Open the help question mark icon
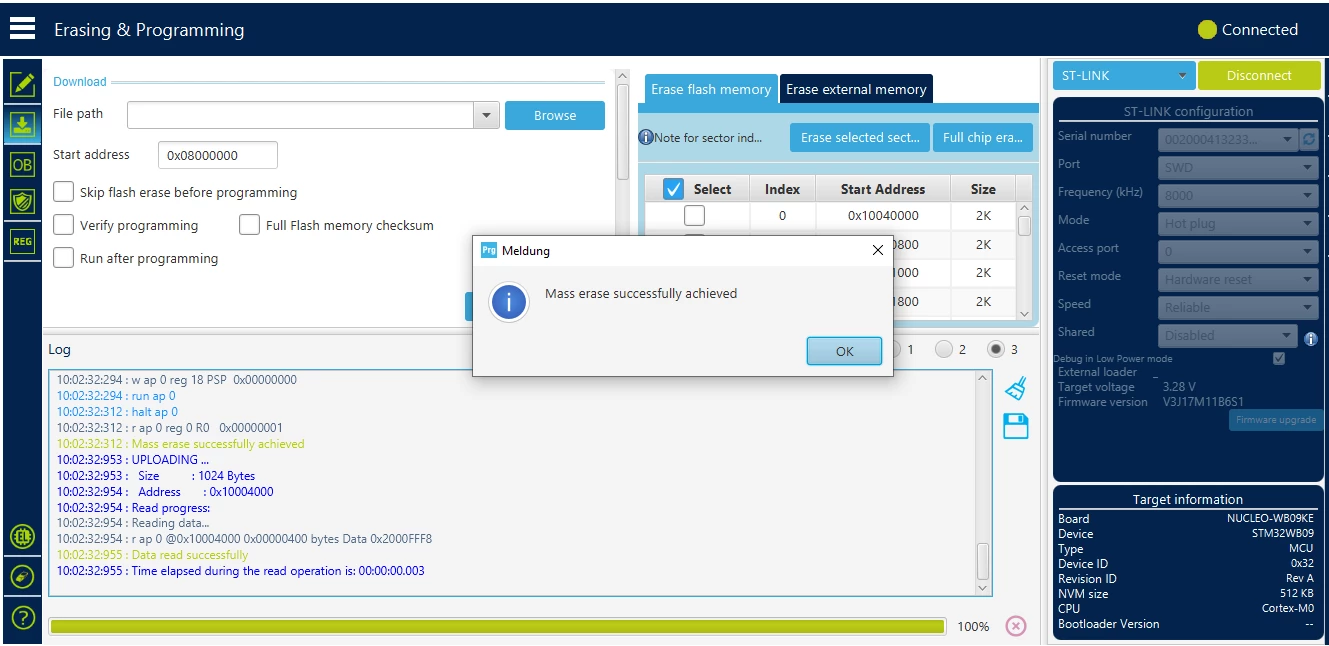 click(x=22, y=617)
